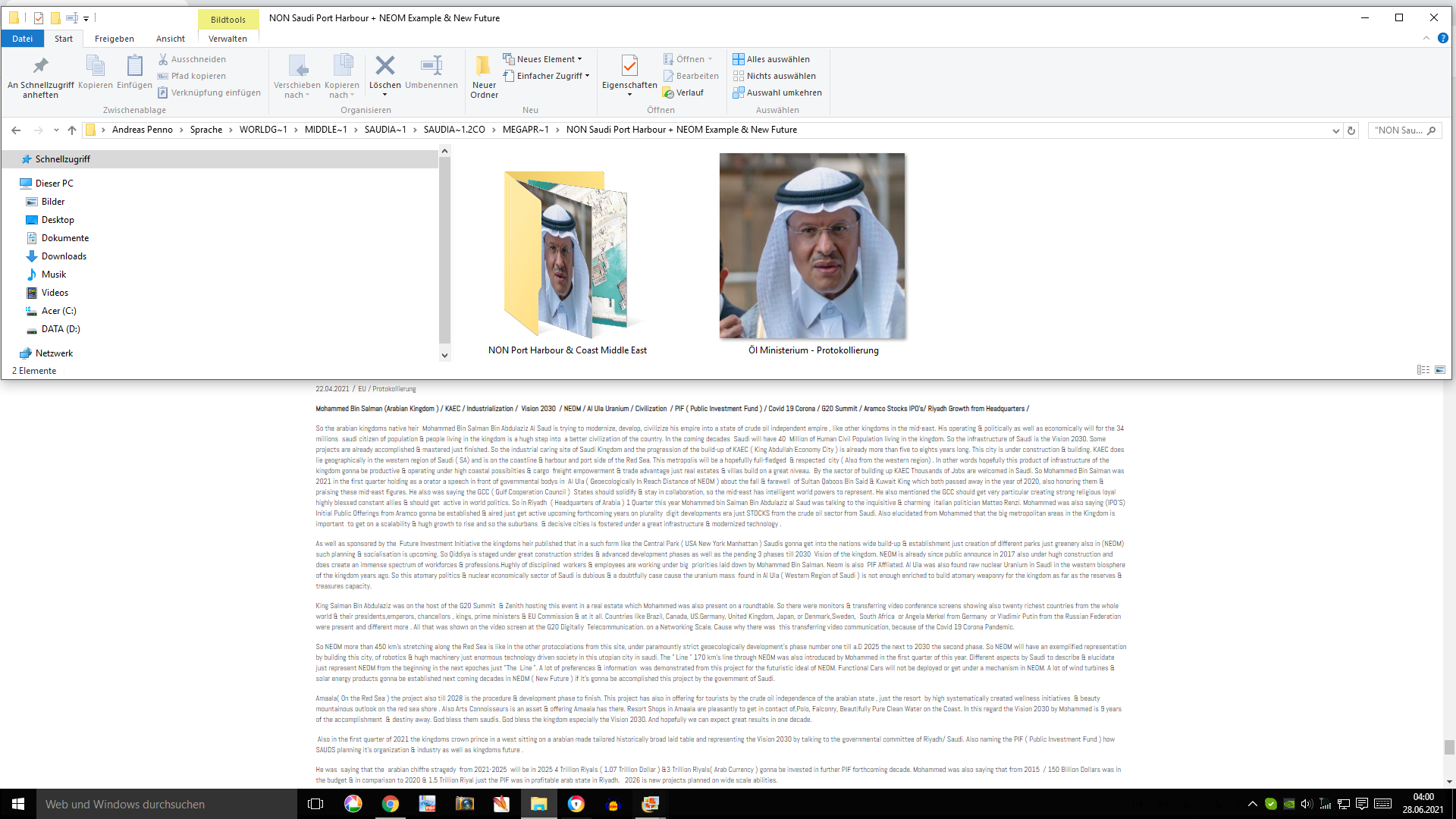Viewport: 1456px width, 819px height.
Task: Click the Sprache breadcrumb segment
Action: pos(206,130)
